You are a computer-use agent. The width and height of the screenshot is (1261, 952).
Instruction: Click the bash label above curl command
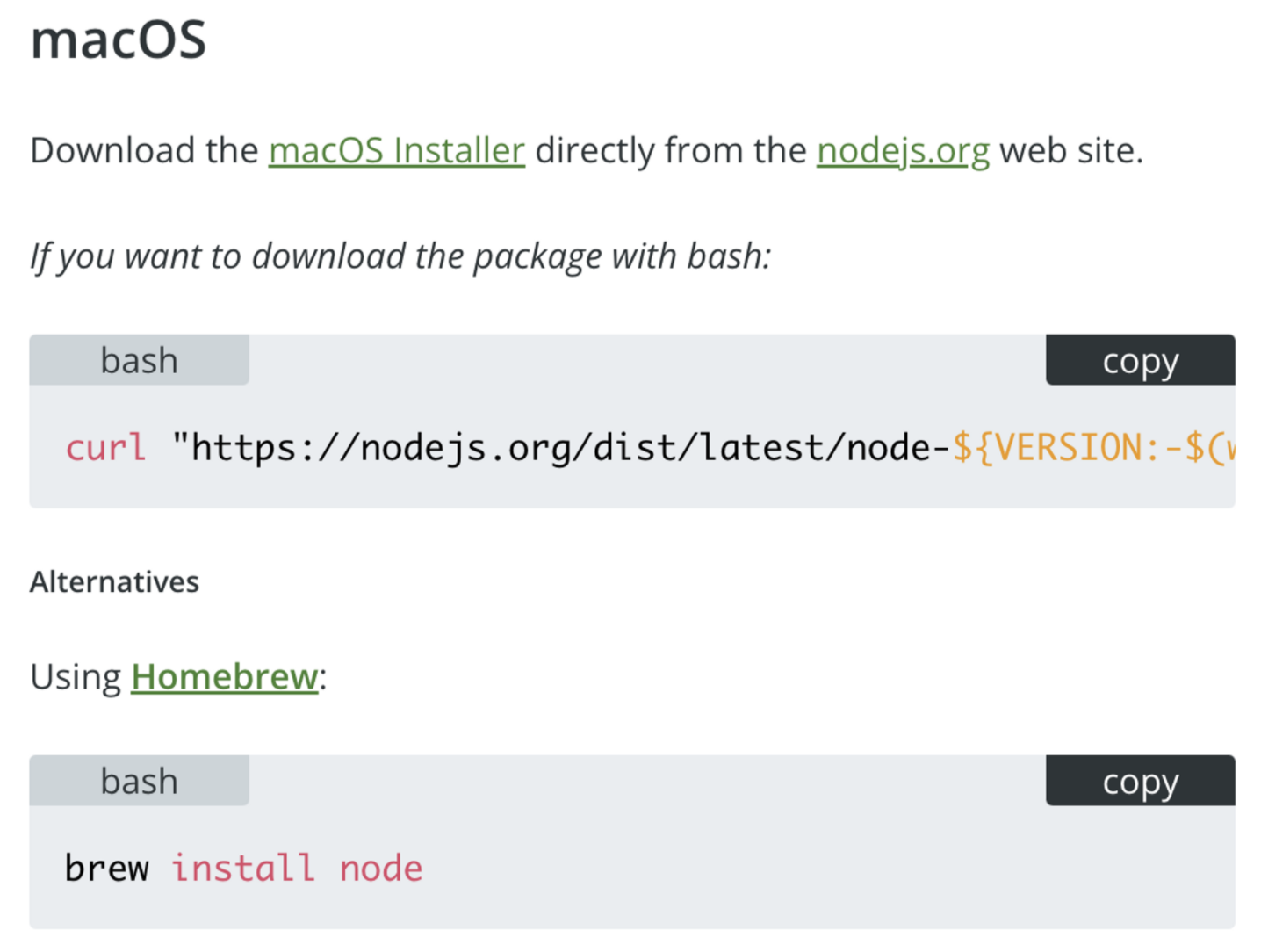point(140,360)
